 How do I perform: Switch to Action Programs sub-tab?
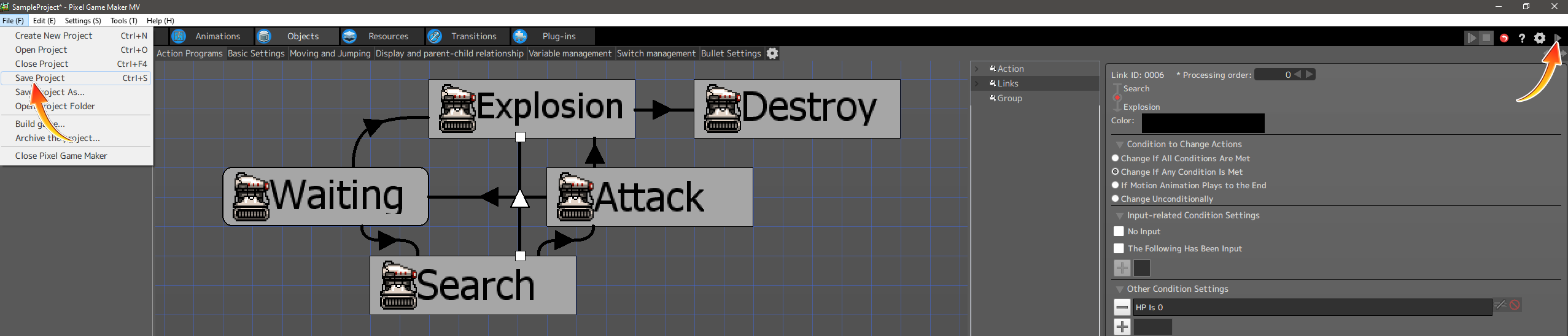(x=189, y=53)
